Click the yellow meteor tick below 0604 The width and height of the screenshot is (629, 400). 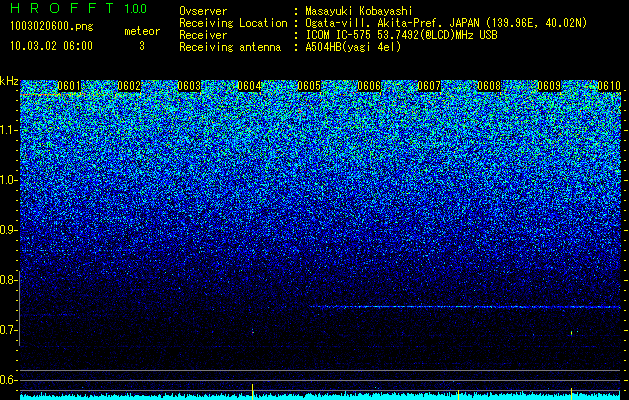click(x=252, y=392)
